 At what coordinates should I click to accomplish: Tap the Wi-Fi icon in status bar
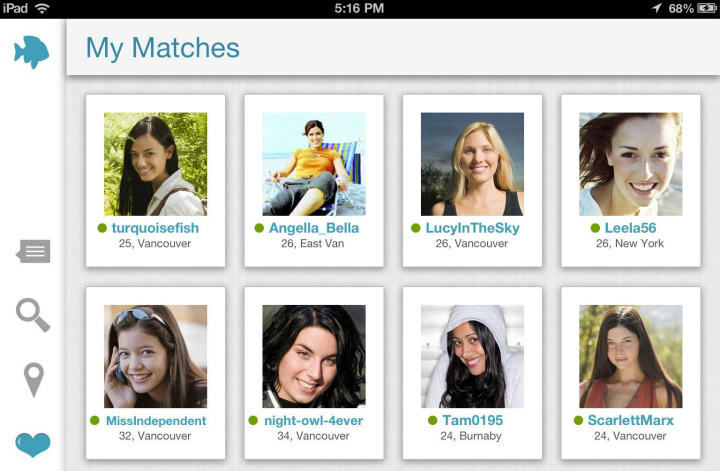point(42,8)
